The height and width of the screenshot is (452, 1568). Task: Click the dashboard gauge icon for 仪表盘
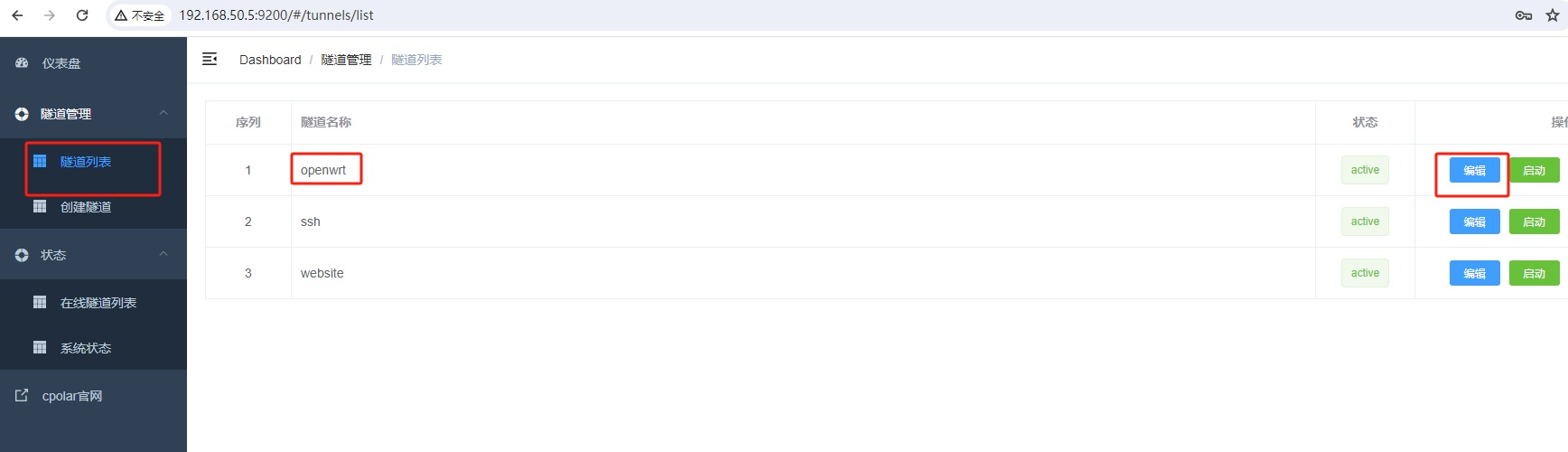22,62
